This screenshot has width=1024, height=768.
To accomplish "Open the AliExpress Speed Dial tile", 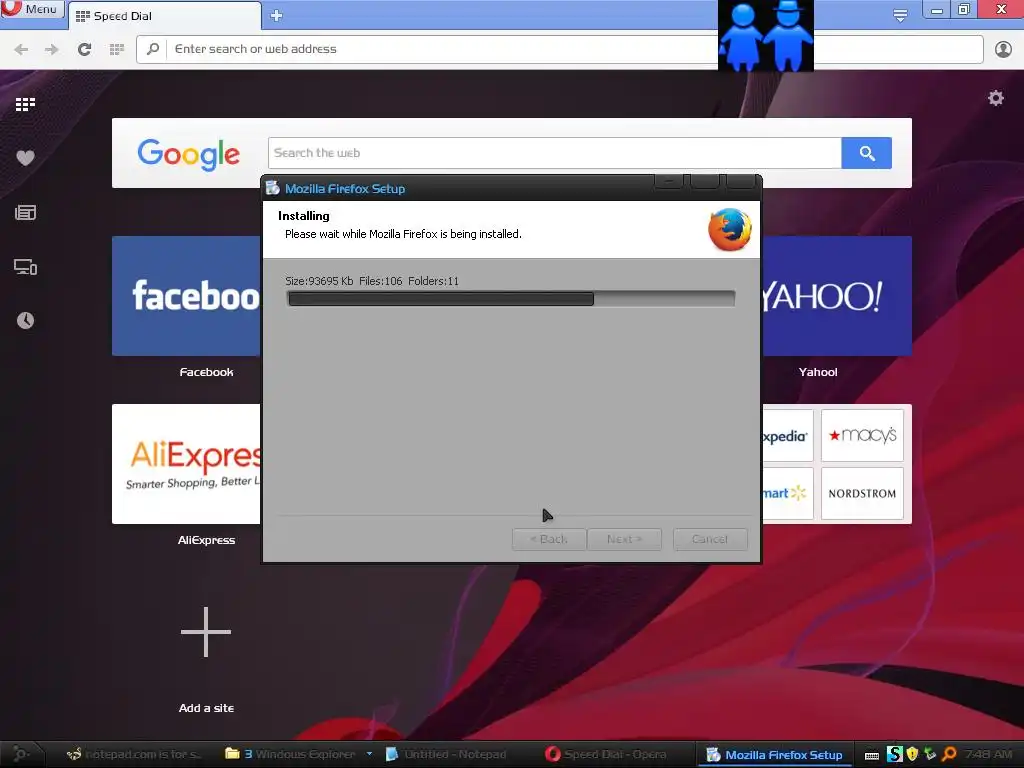I will 186,464.
